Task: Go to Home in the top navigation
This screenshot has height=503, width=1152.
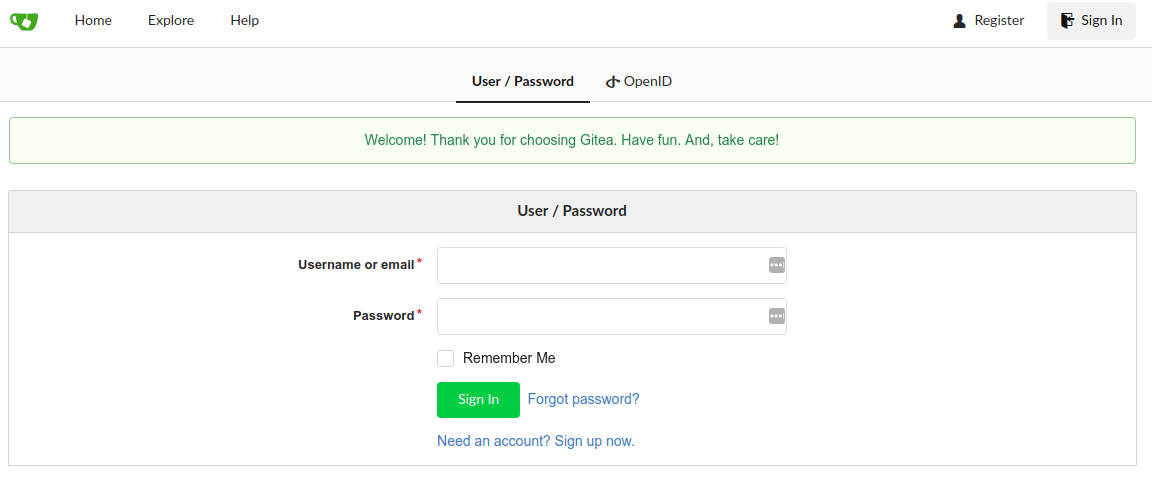Action: coord(93,20)
